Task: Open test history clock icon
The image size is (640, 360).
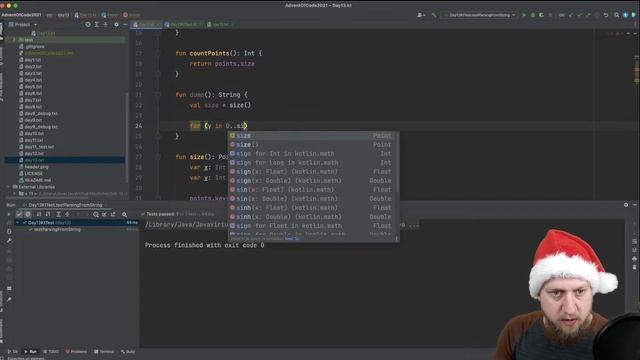Action: tap(96, 214)
